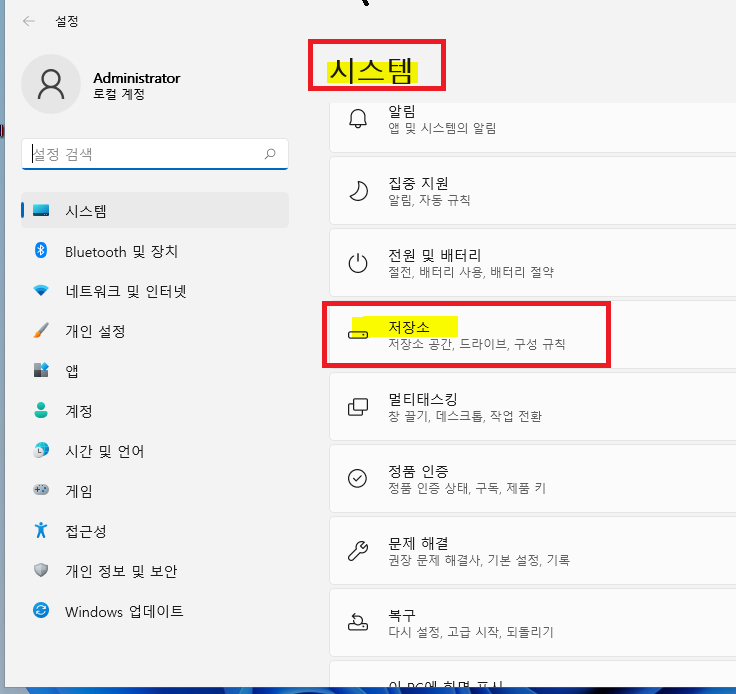Open Bluetooth 및 장치 from the sidebar
The width and height of the screenshot is (736, 694).
[x=154, y=252]
